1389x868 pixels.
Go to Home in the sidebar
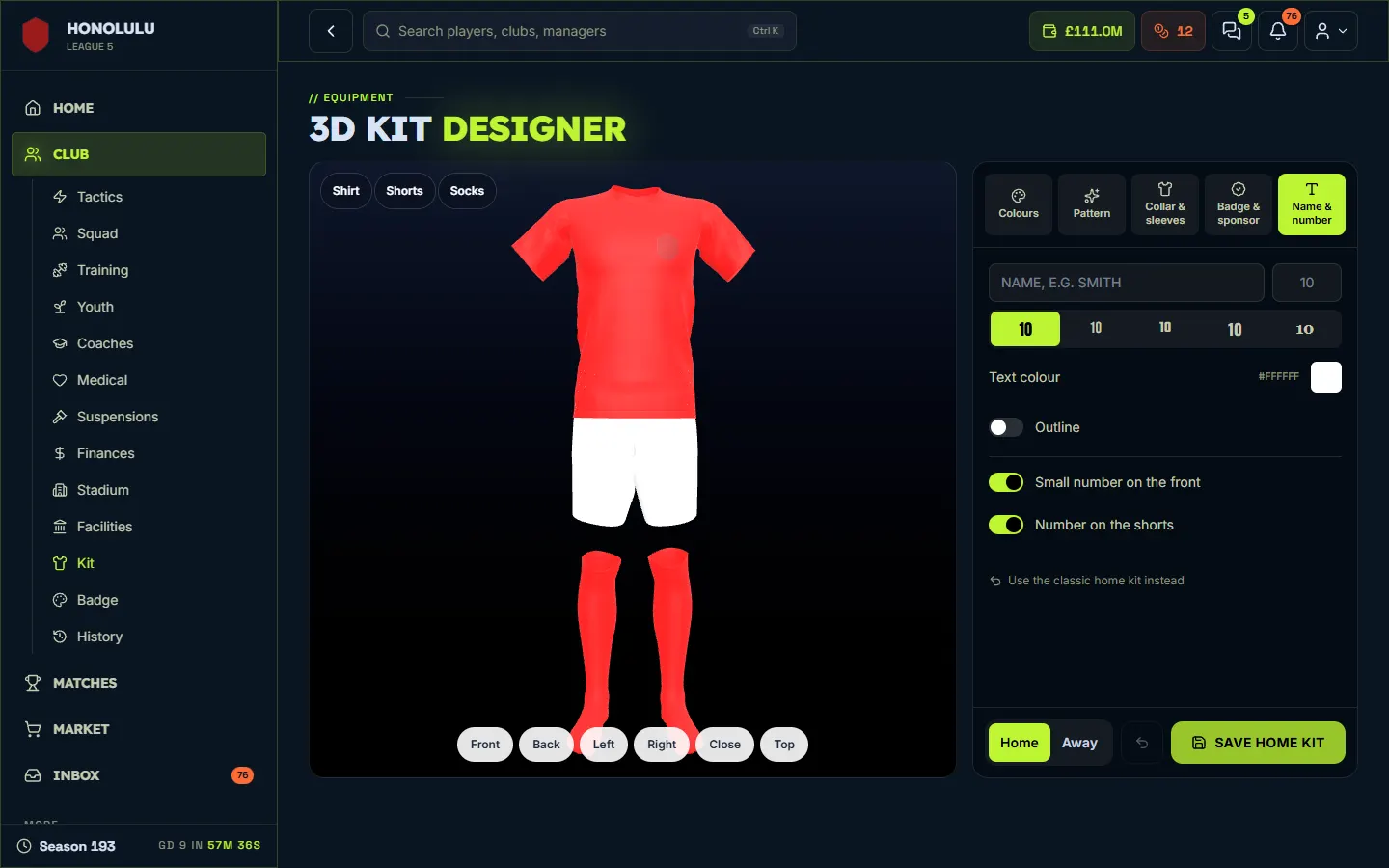[139, 108]
